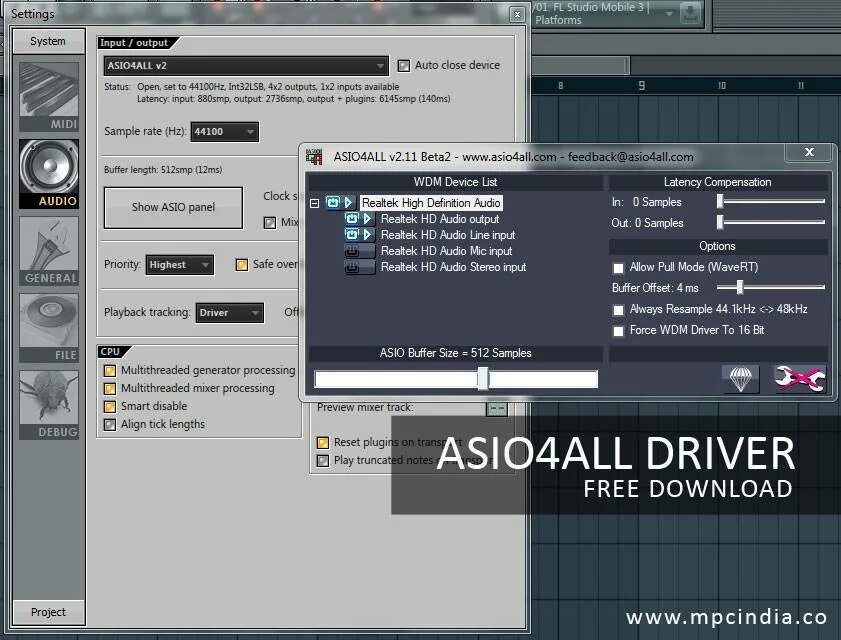Viewport: 841px width, 640px height.
Task: Click Preview mixer track selector box
Action: point(497,409)
